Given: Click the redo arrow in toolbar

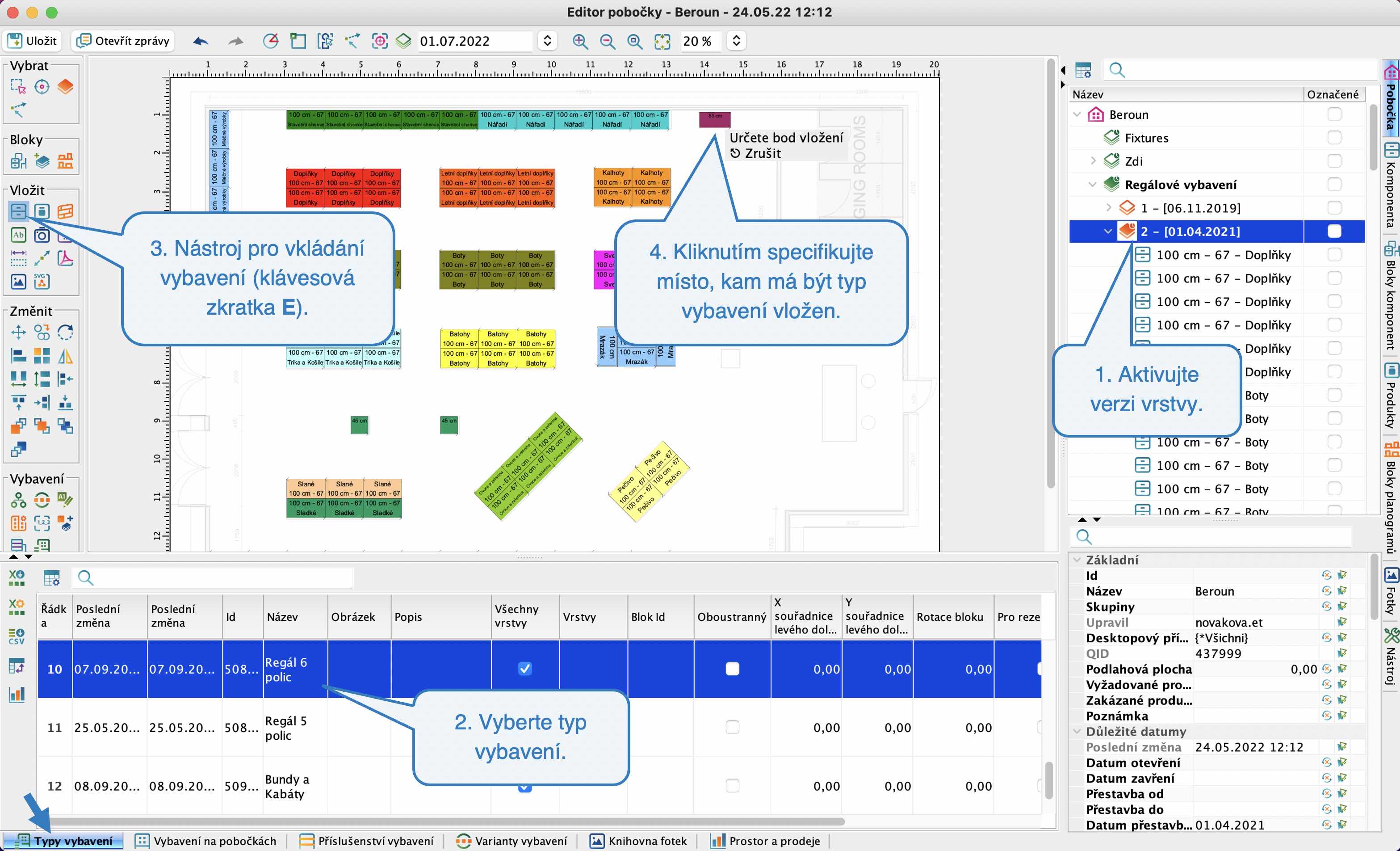Looking at the screenshot, I should pyautogui.click(x=235, y=41).
